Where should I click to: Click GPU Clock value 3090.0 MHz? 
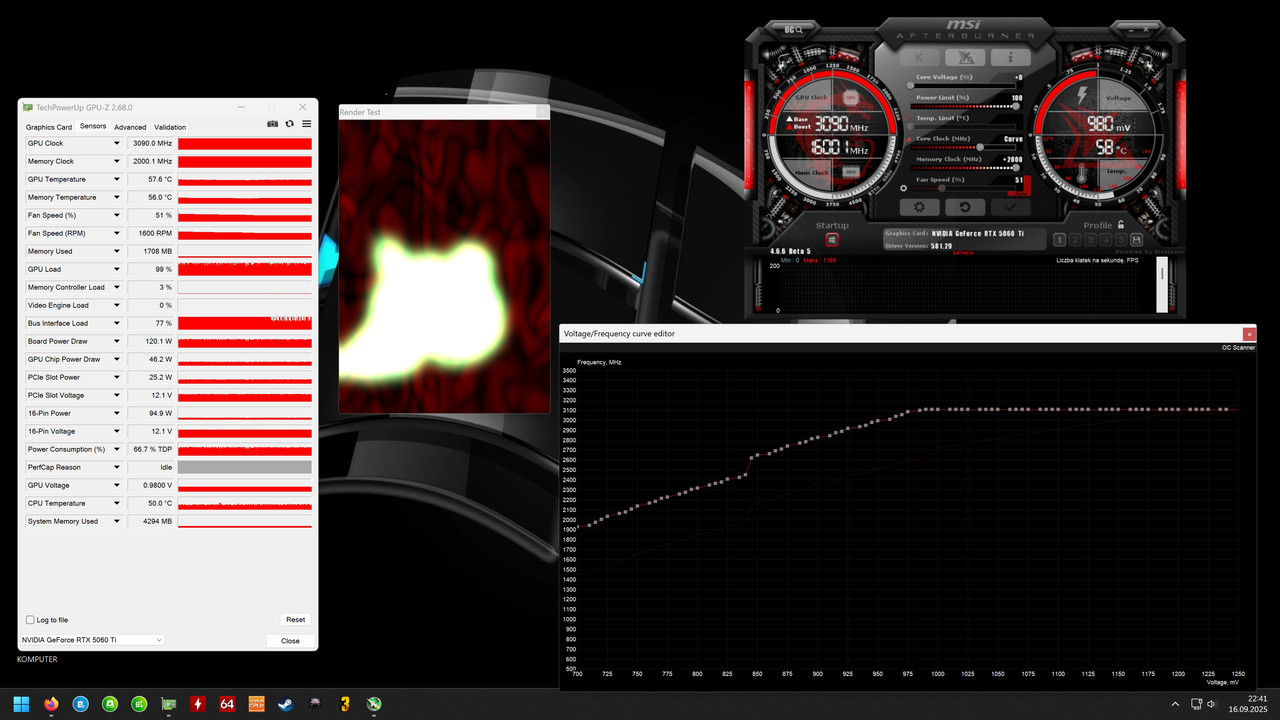(152, 143)
